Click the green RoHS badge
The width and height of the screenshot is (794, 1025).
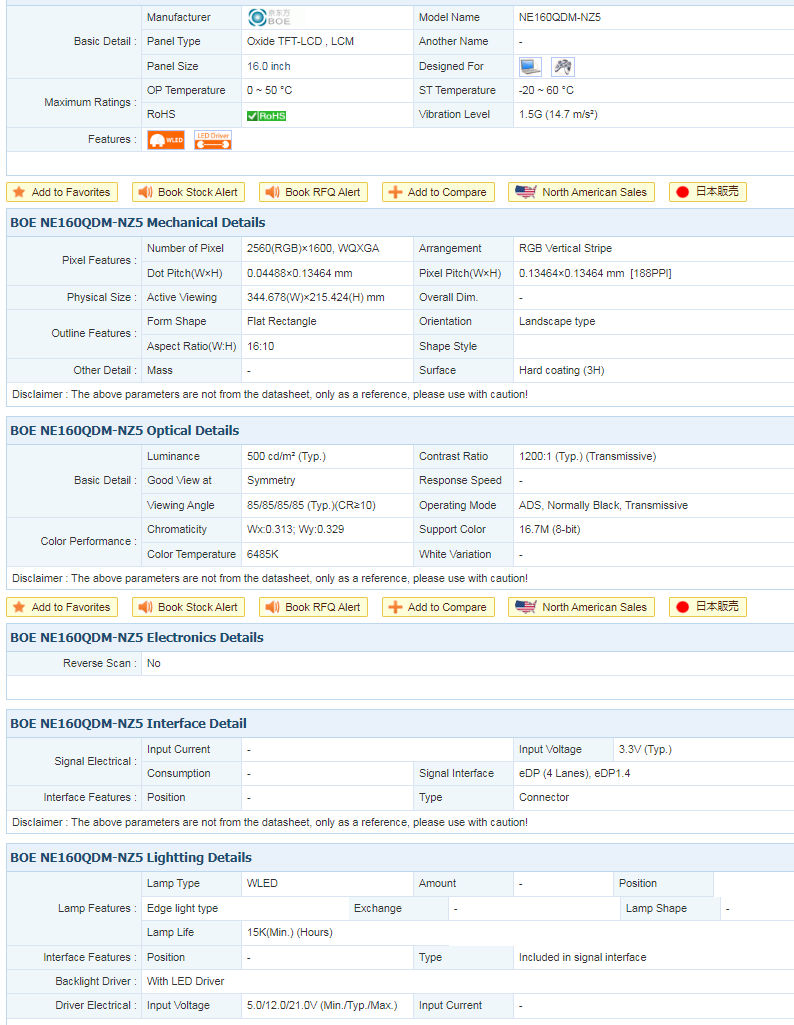tap(266, 116)
